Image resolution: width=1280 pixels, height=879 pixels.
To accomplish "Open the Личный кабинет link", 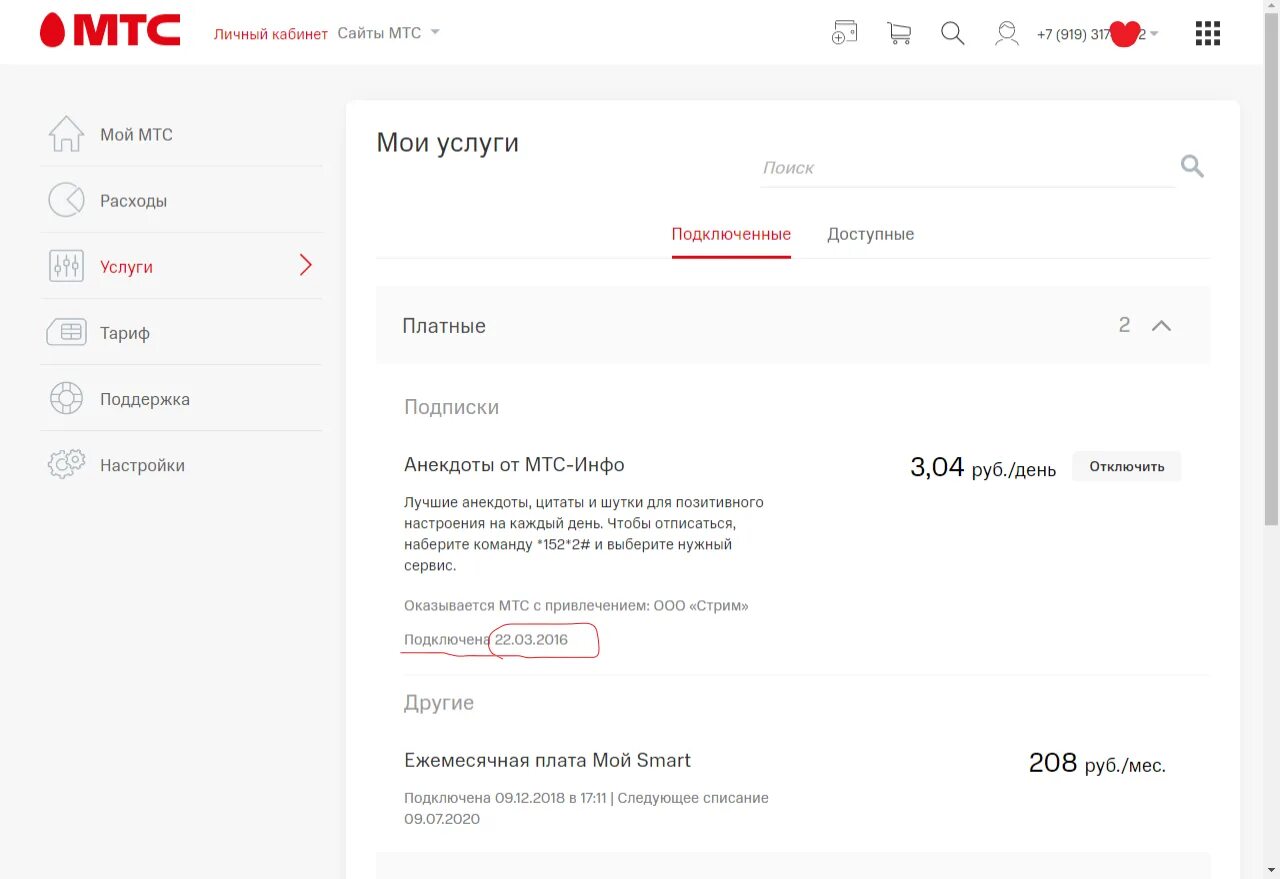I will click(271, 34).
